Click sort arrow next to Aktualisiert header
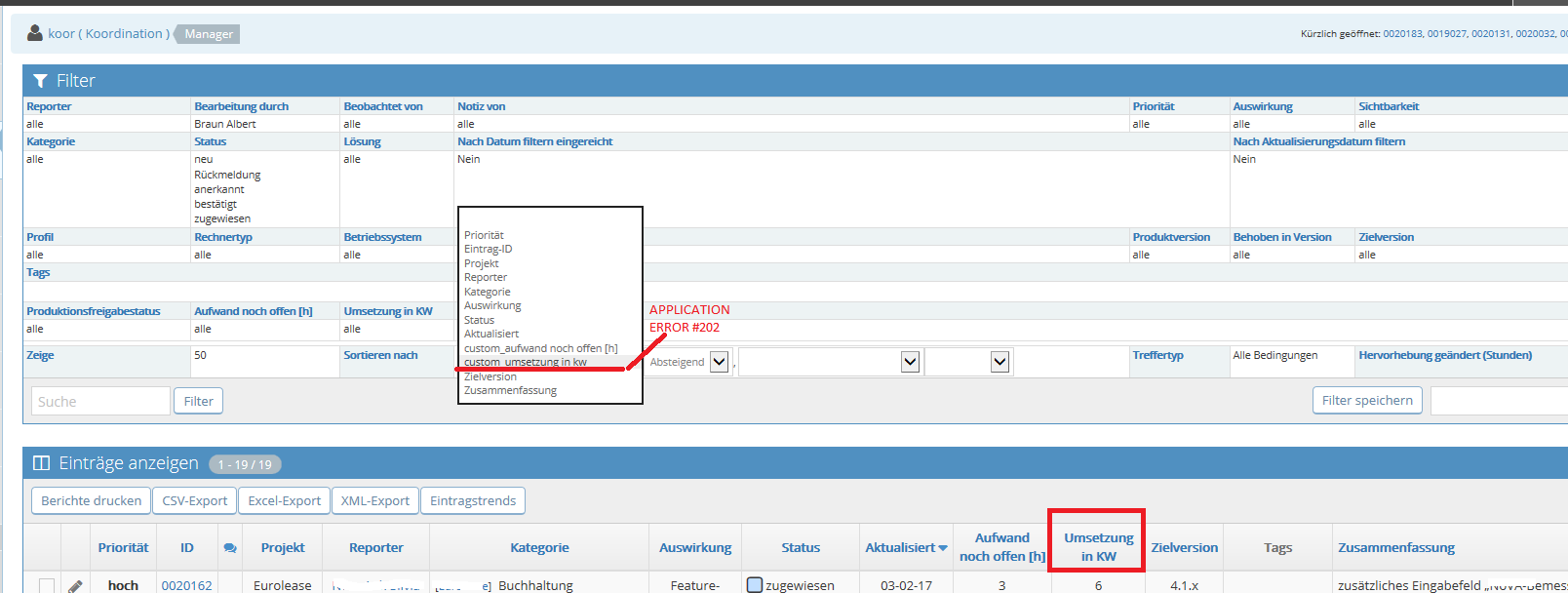 [943, 548]
